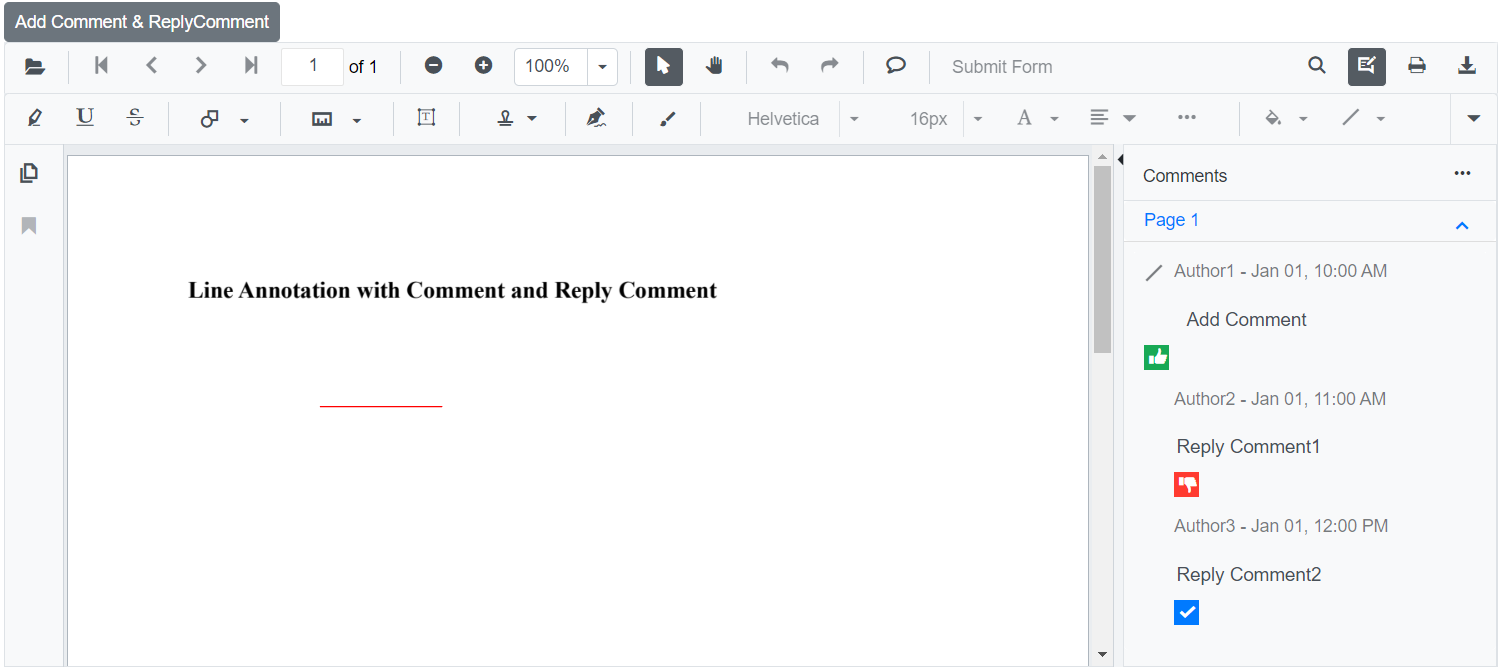Viewport: 1501px width, 670px height.
Task: Toggle the annotation edit toolbar
Action: pyautogui.click(x=1367, y=66)
